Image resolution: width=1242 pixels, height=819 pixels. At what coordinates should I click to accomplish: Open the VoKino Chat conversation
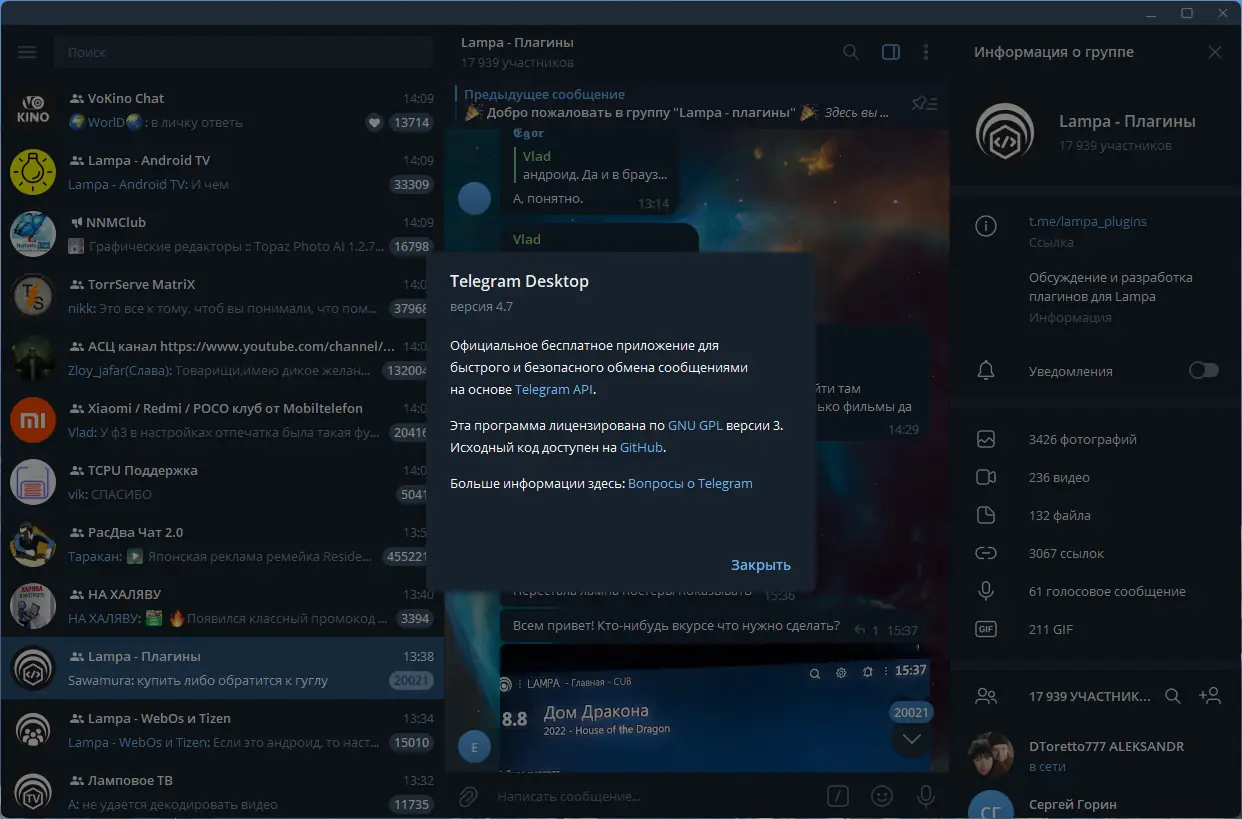(222, 110)
